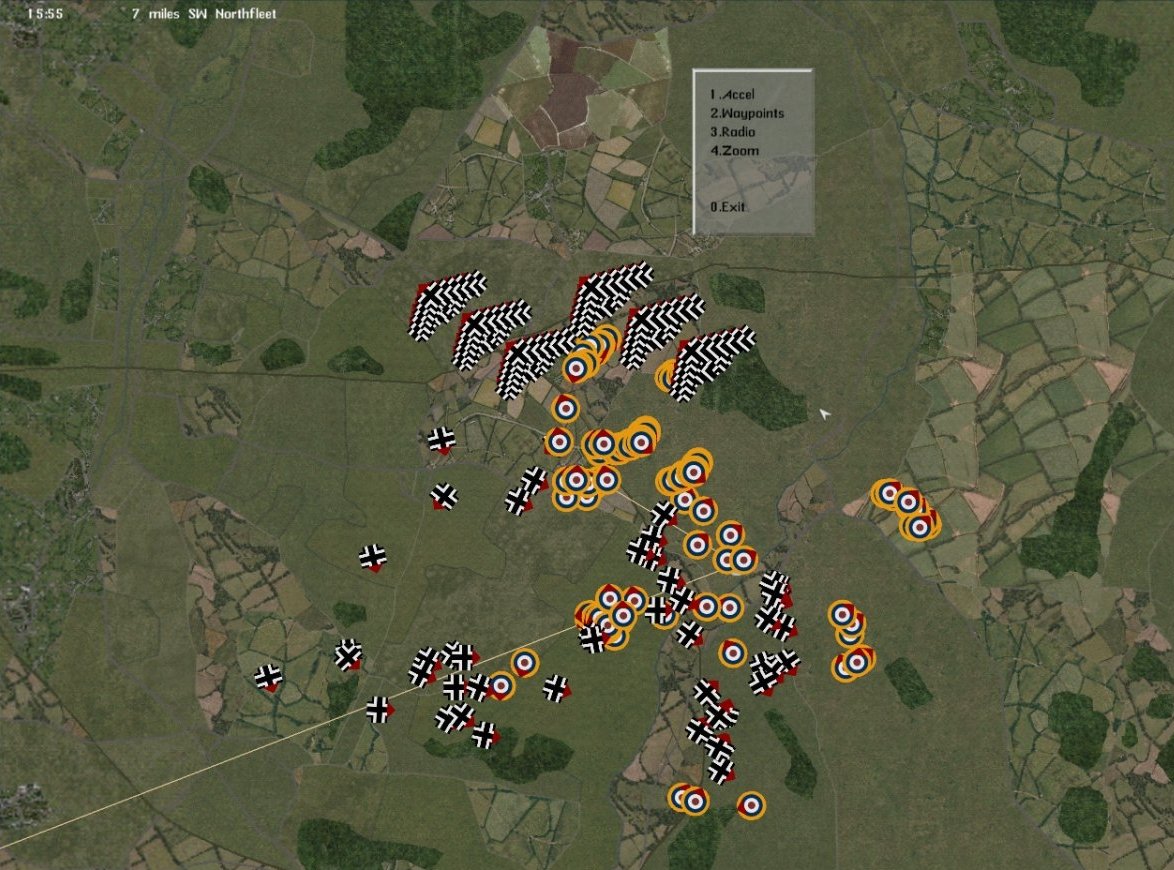Choose 3.Radio from the map menu

tap(732, 132)
